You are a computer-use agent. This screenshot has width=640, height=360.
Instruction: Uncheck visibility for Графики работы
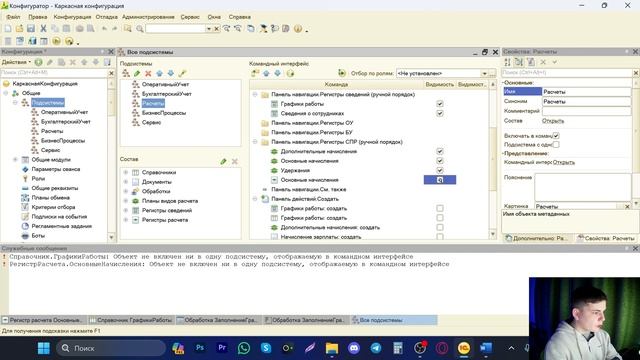tap(440, 104)
